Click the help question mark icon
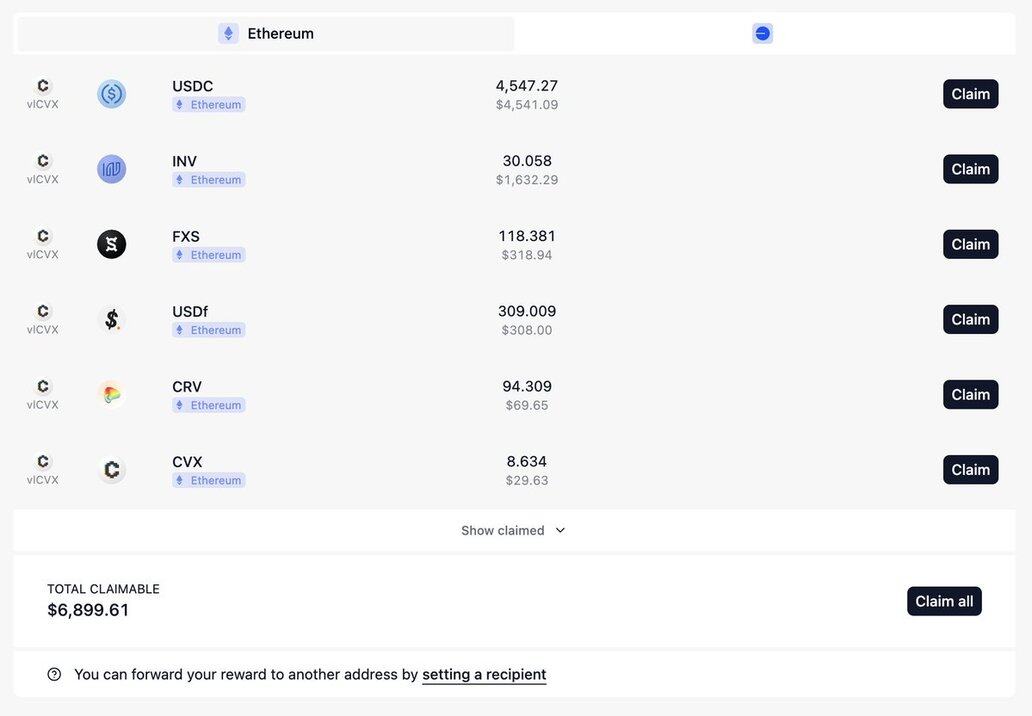 pyautogui.click(x=55, y=675)
